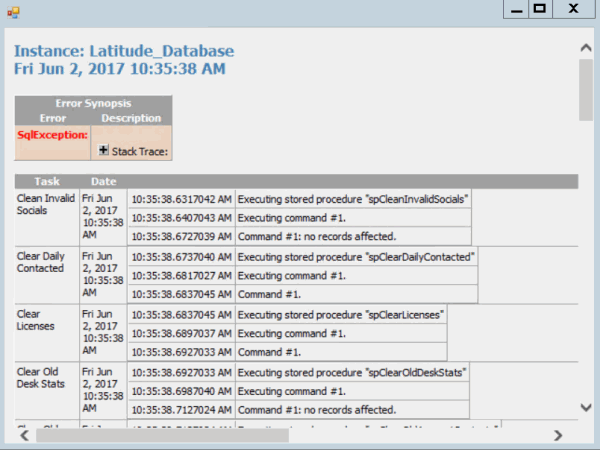Click timestamp 10:35:38.7127024 AM

pyautogui.click(x=181, y=410)
